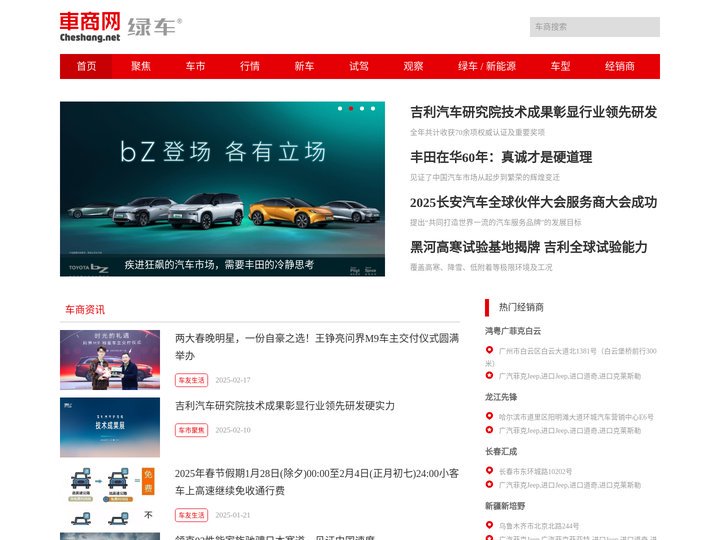Click subtitle 覆盖高寒、降雪、低附着等极限环境
This screenshot has height=540, width=720.
[481, 267]
